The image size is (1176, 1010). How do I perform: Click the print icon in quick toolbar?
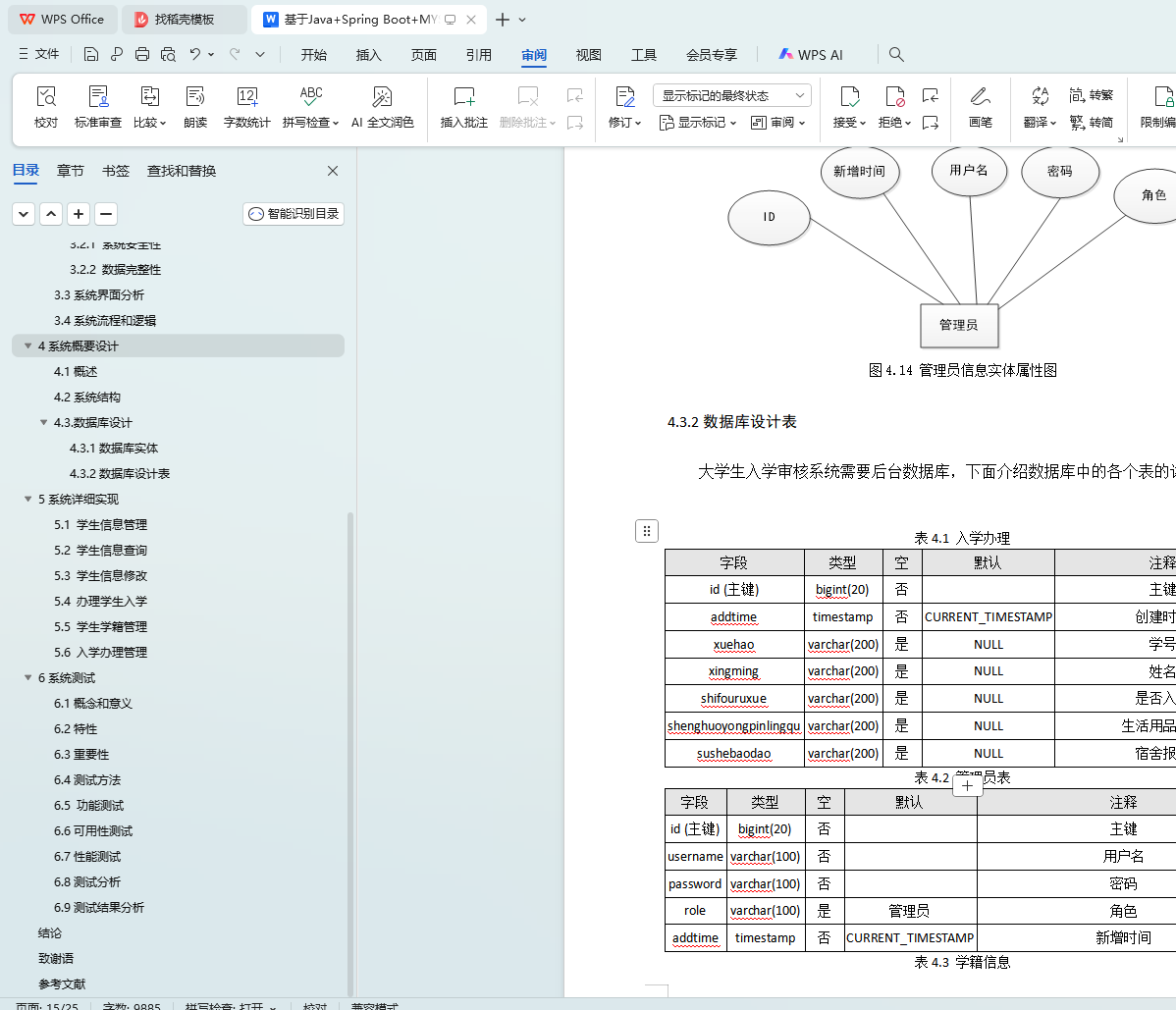pos(141,54)
